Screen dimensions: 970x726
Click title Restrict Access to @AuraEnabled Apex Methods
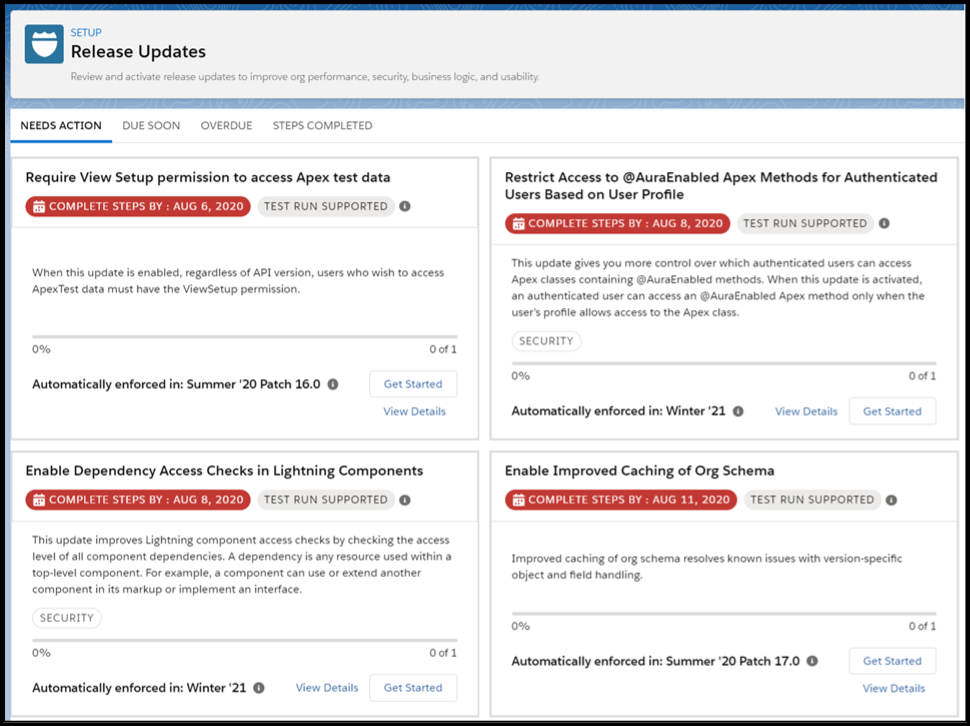tap(721, 186)
